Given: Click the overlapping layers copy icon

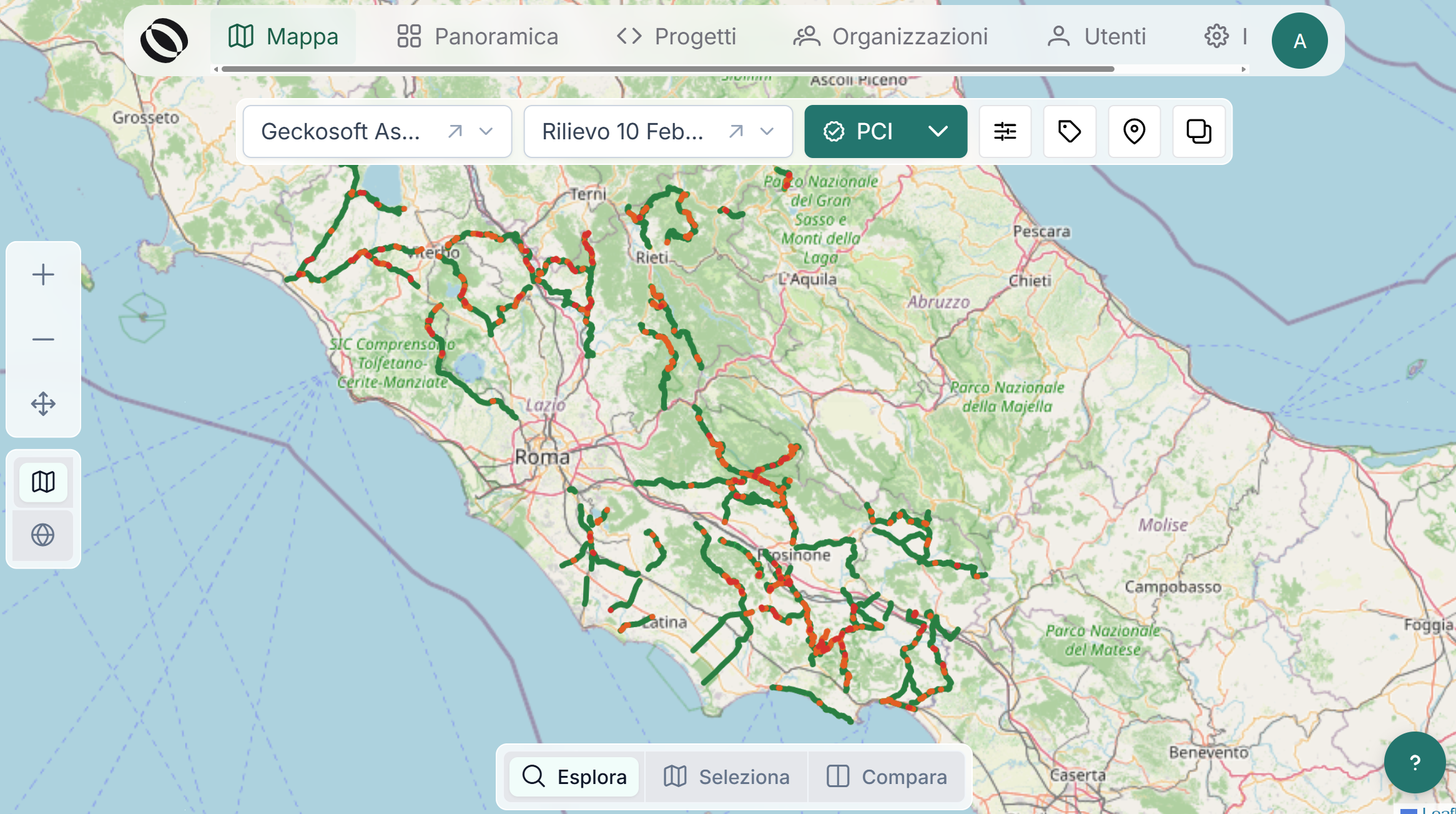Looking at the screenshot, I should pos(1199,131).
